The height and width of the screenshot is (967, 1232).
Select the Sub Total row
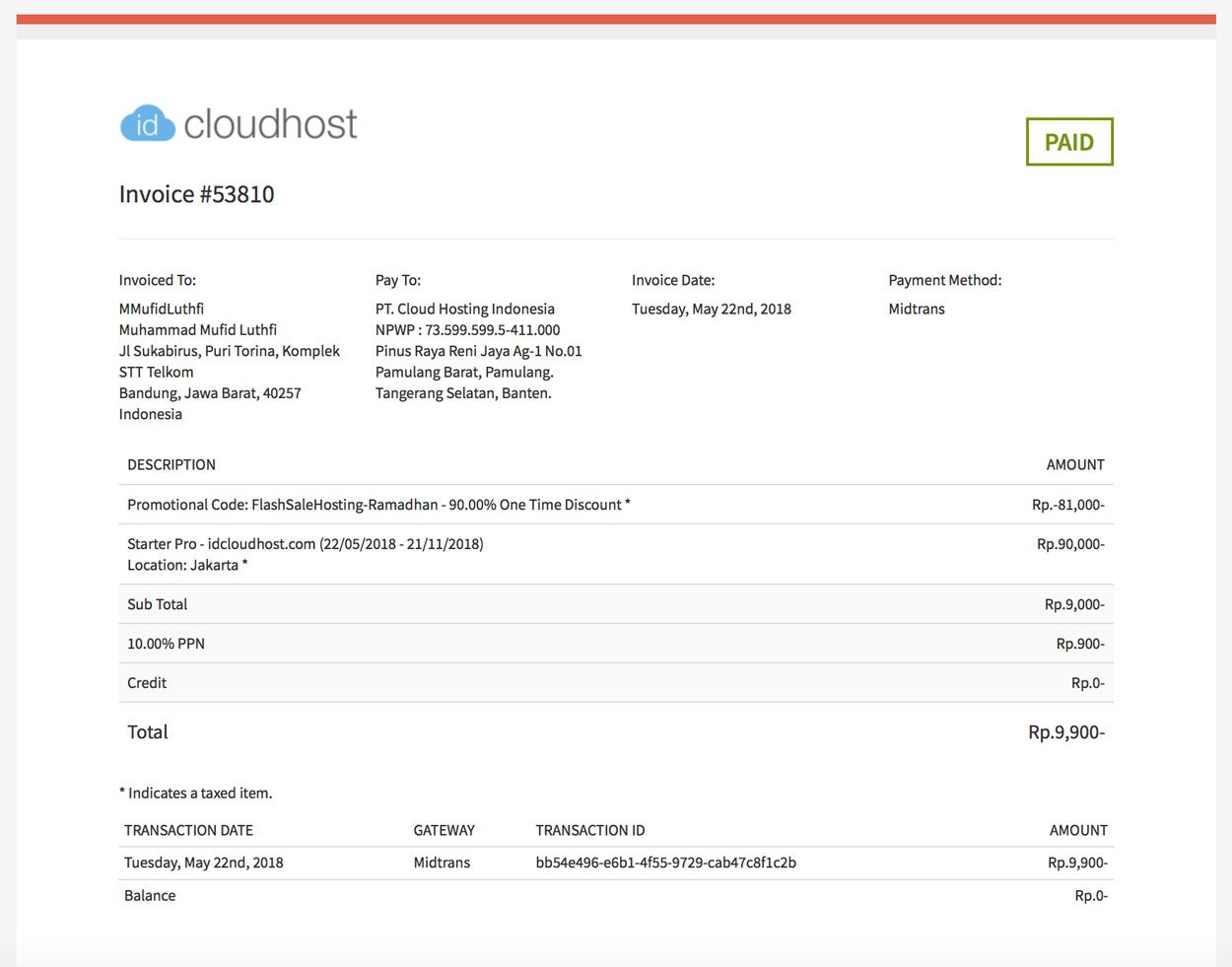(x=157, y=603)
